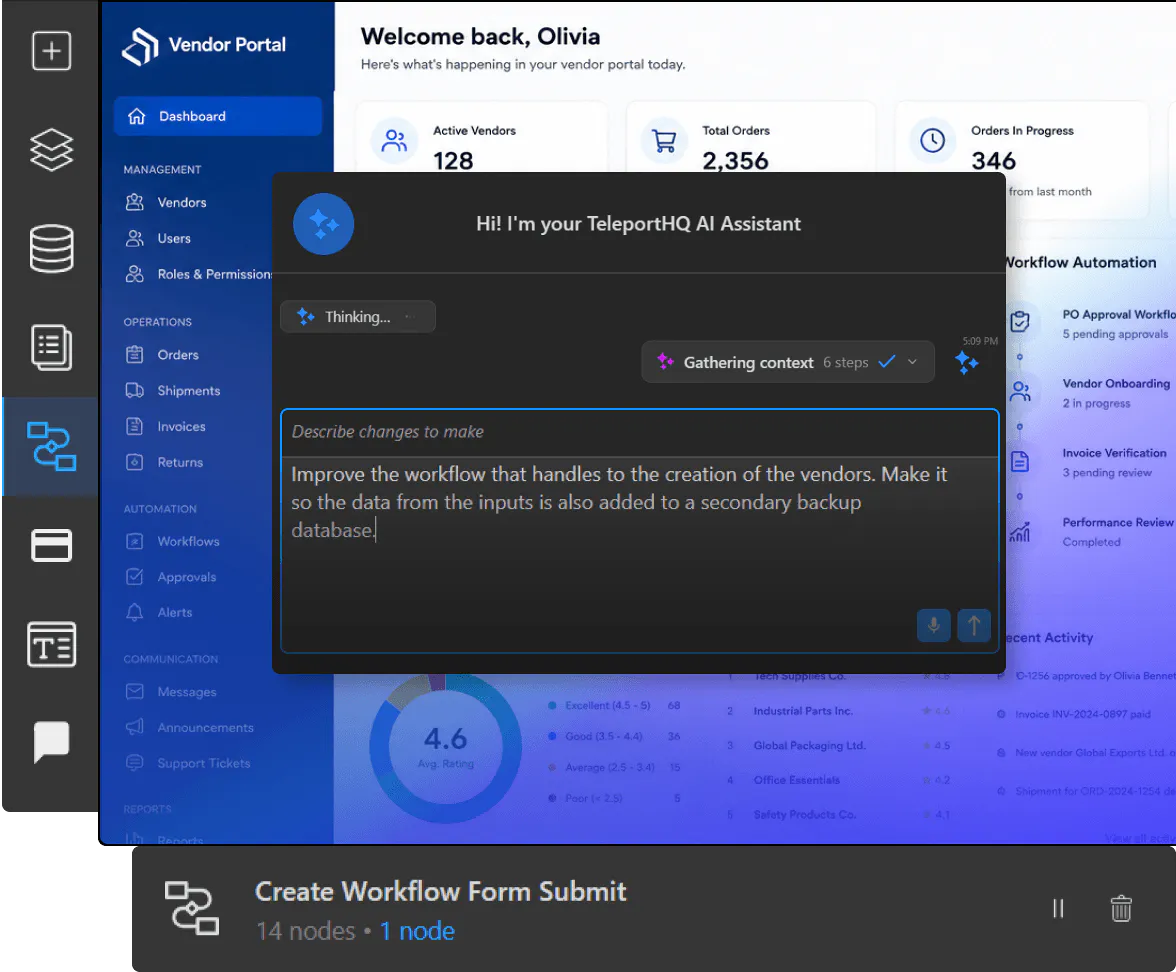Click the microphone voice input button
Screen dimensions: 1176x972
coord(934,625)
